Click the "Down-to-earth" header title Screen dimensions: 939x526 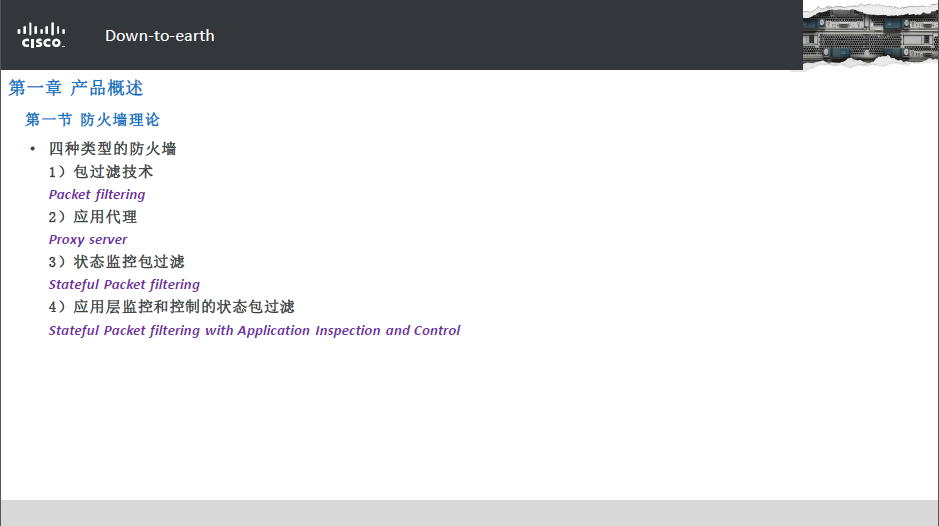[159, 36]
